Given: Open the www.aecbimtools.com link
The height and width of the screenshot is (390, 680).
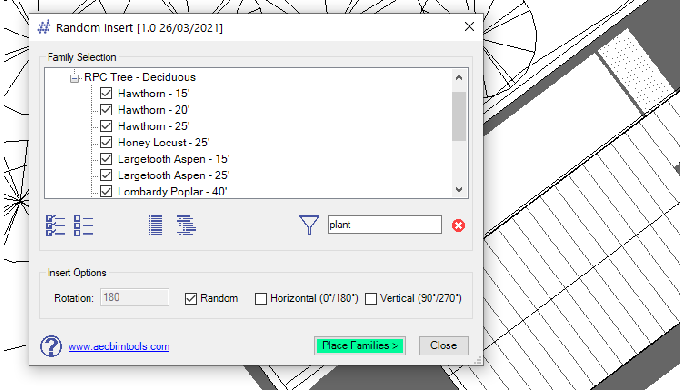Looking at the screenshot, I should (x=119, y=347).
